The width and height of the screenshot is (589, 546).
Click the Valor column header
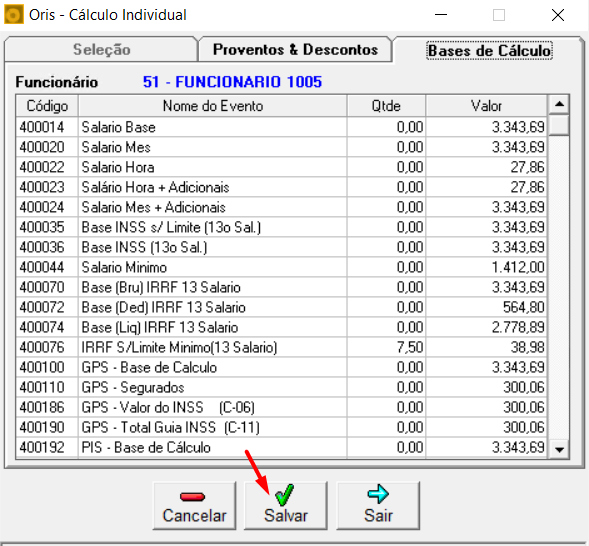click(x=486, y=106)
